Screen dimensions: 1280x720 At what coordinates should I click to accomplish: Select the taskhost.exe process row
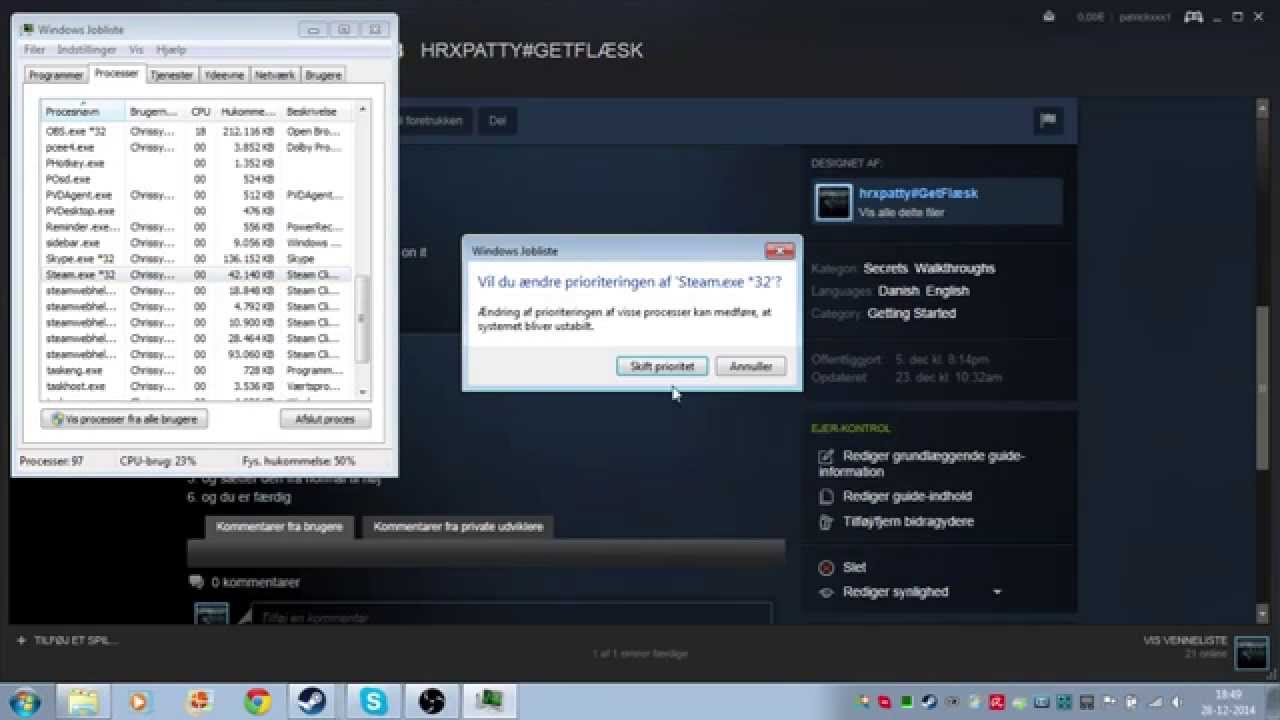pyautogui.click(x=197, y=386)
